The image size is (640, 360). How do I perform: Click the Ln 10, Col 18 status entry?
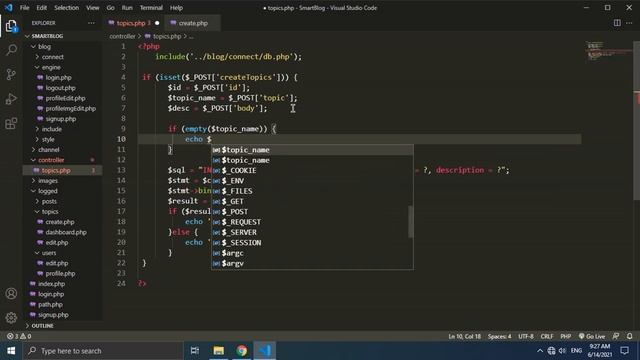point(464,336)
